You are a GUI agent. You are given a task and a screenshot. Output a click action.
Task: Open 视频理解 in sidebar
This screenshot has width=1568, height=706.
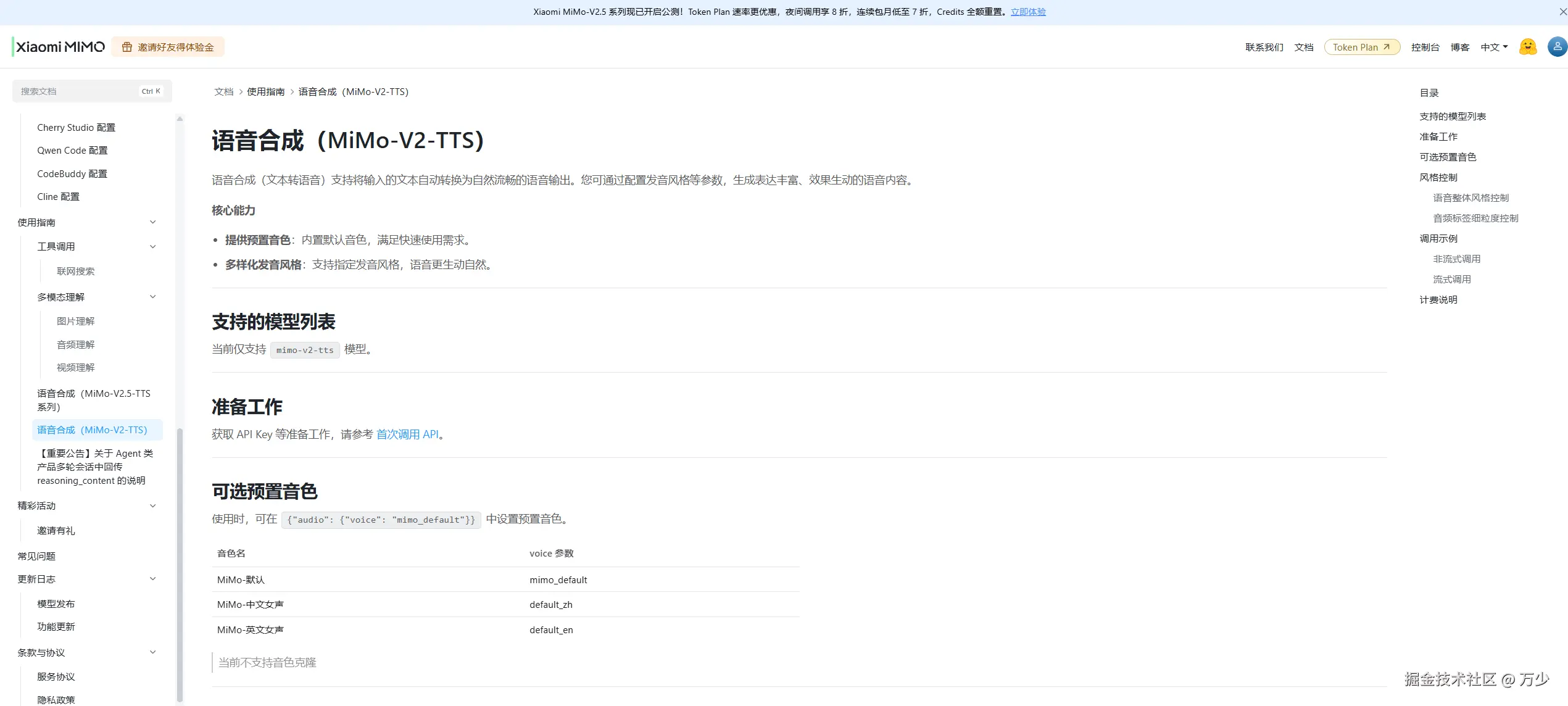[x=75, y=368]
